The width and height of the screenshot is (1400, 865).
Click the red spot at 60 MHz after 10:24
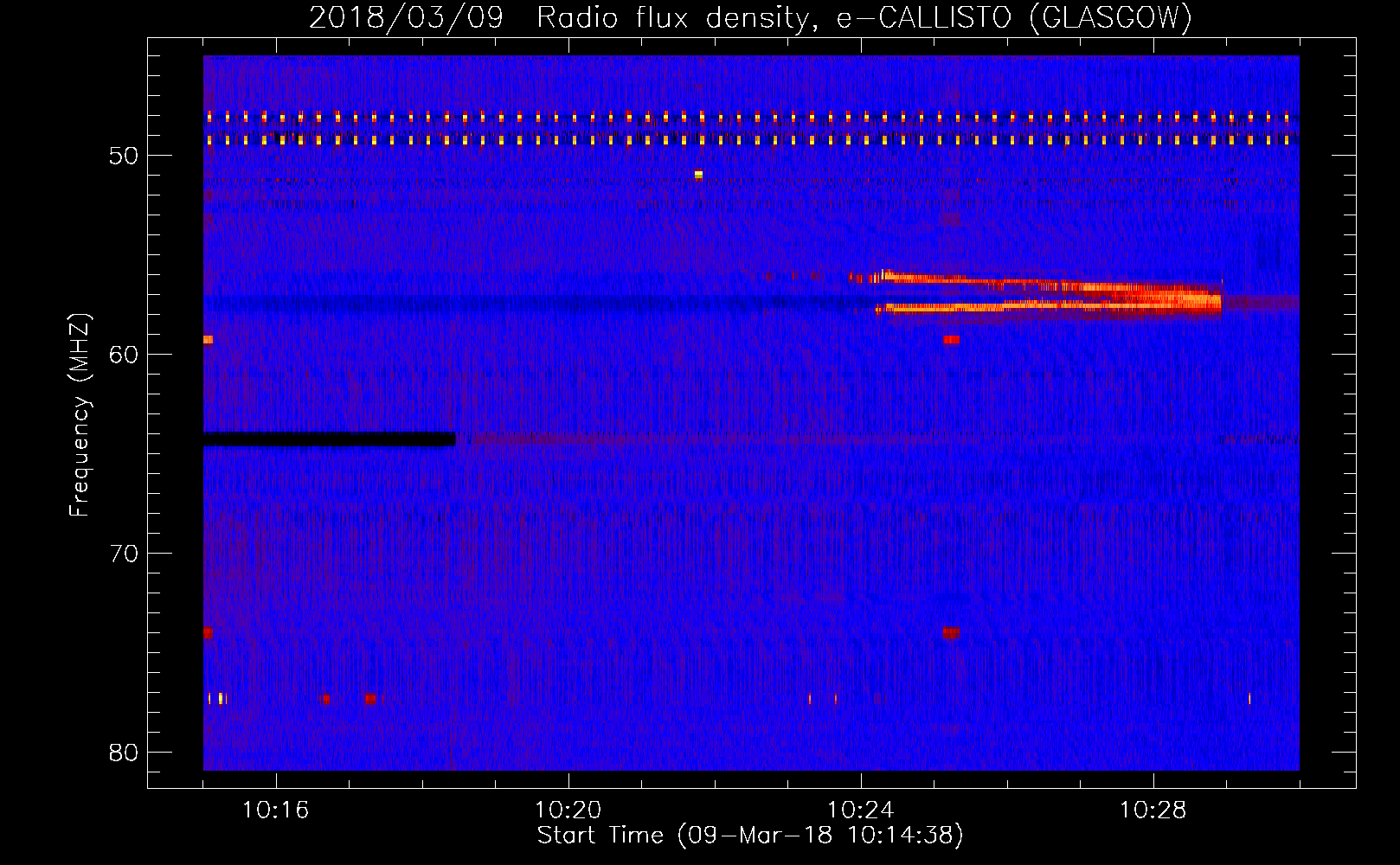click(x=952, y=340)
